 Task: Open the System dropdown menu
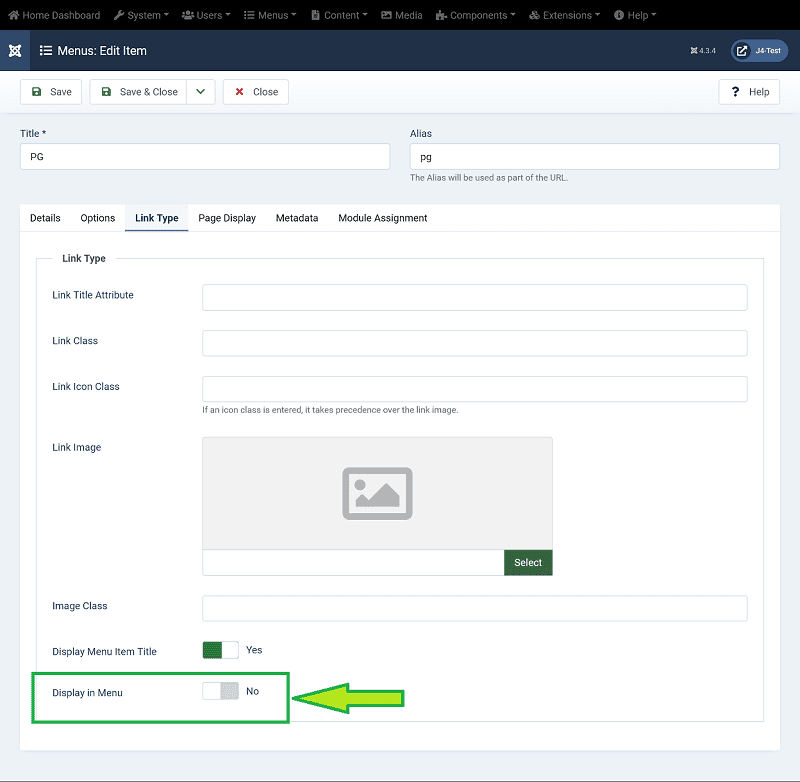140,15
